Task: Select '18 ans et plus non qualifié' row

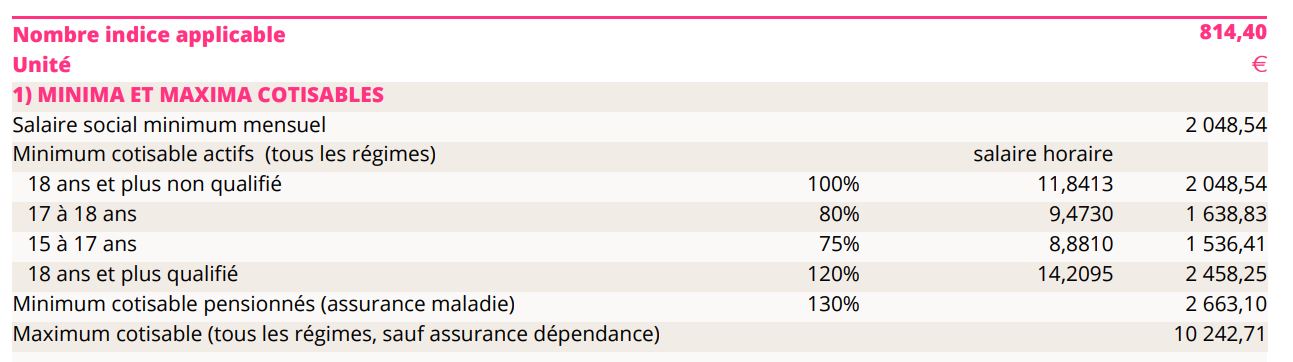Action: click(x=640, y=185)
